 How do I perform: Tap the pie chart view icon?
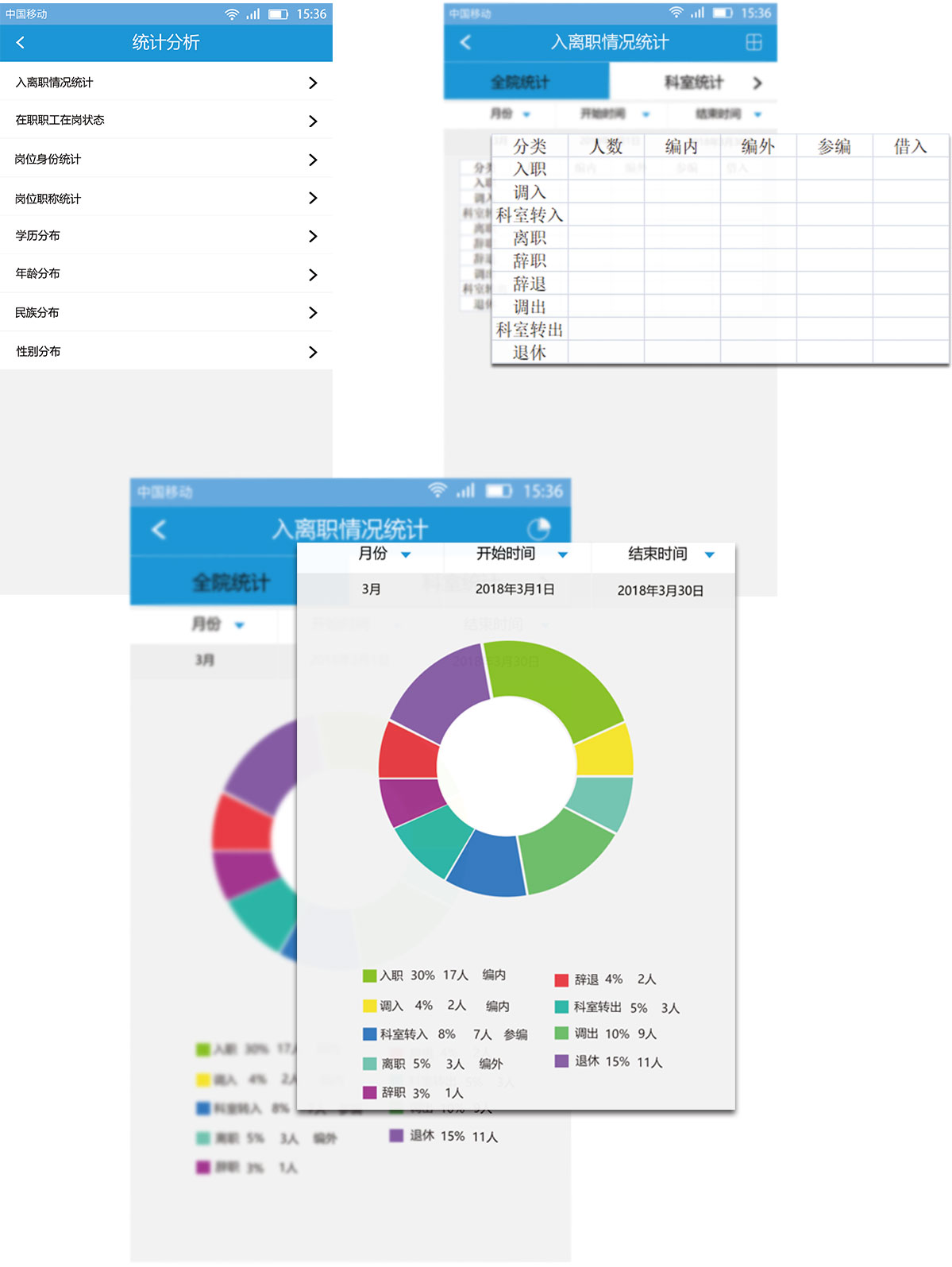(538, 529)
